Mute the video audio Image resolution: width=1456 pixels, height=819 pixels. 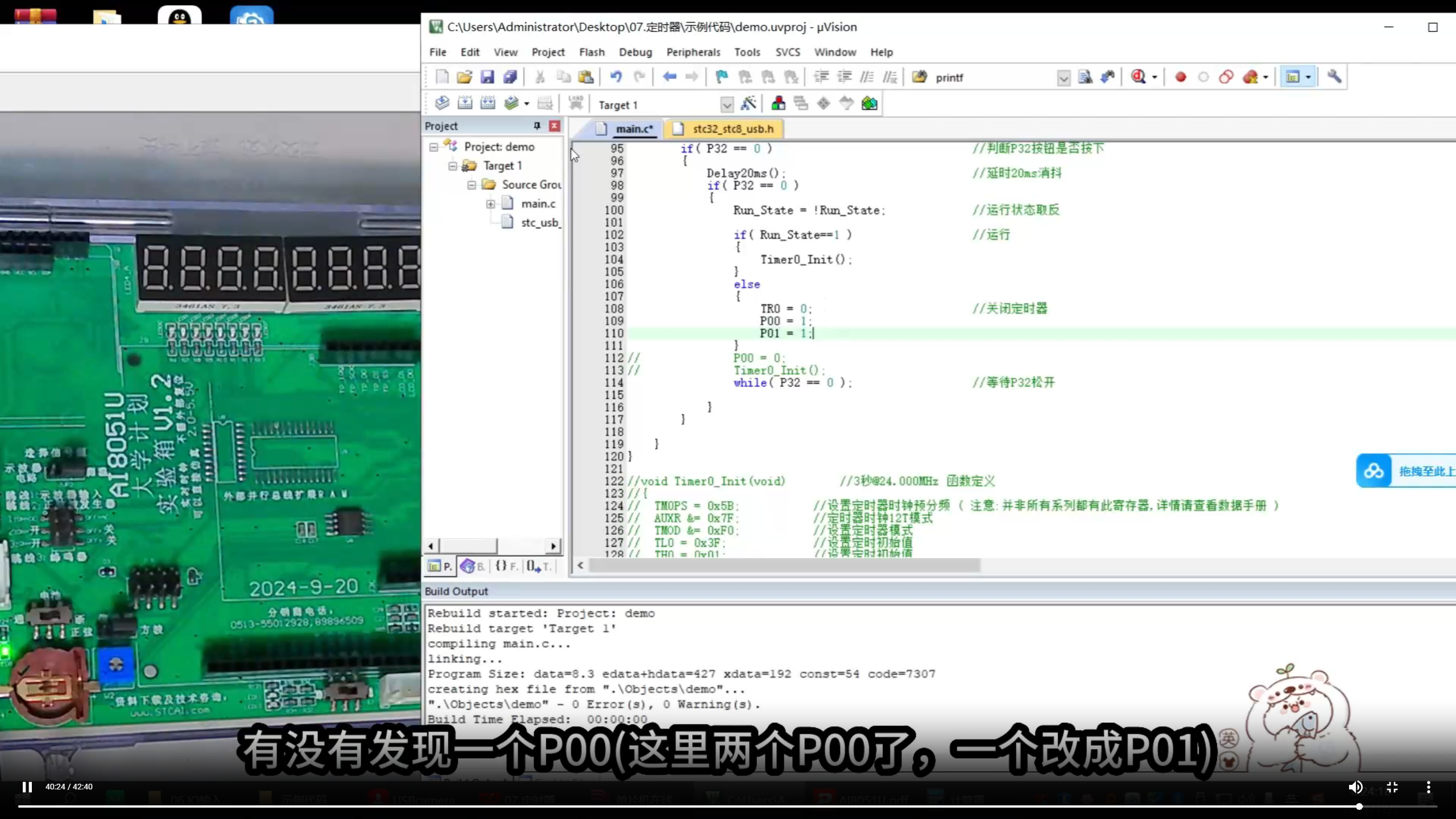click(x=1356, y=787)
